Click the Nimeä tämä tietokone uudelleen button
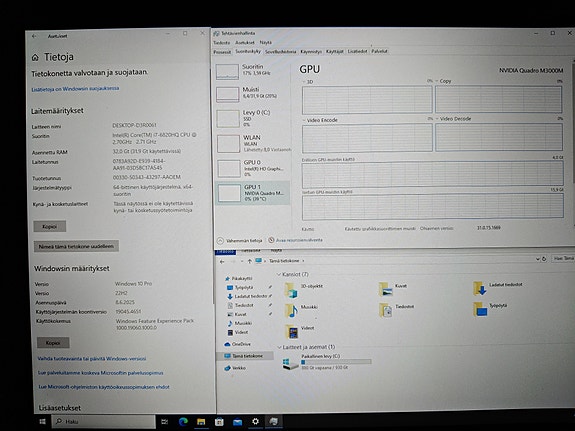Screen dimensions: 575x431 tap(76, 246)
